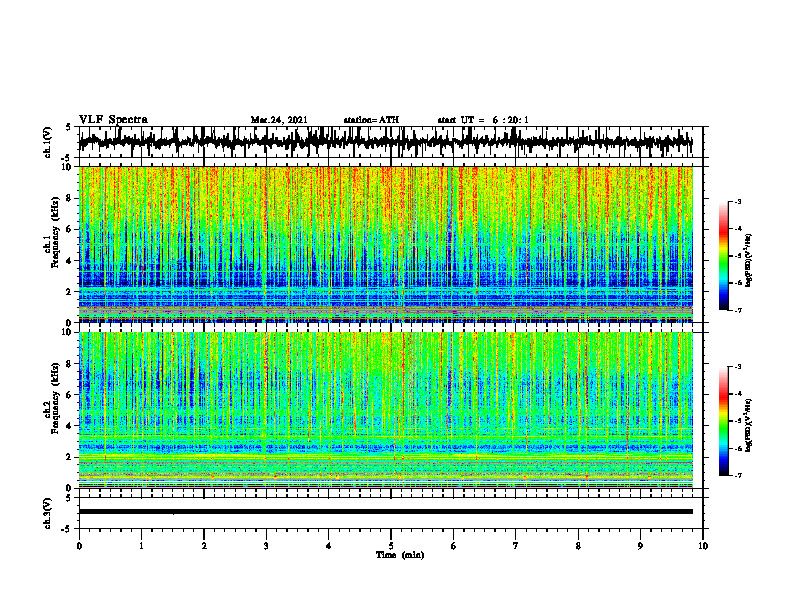
Task: Click the time axis tick label "10"
Action: click(x=703, y=546)
